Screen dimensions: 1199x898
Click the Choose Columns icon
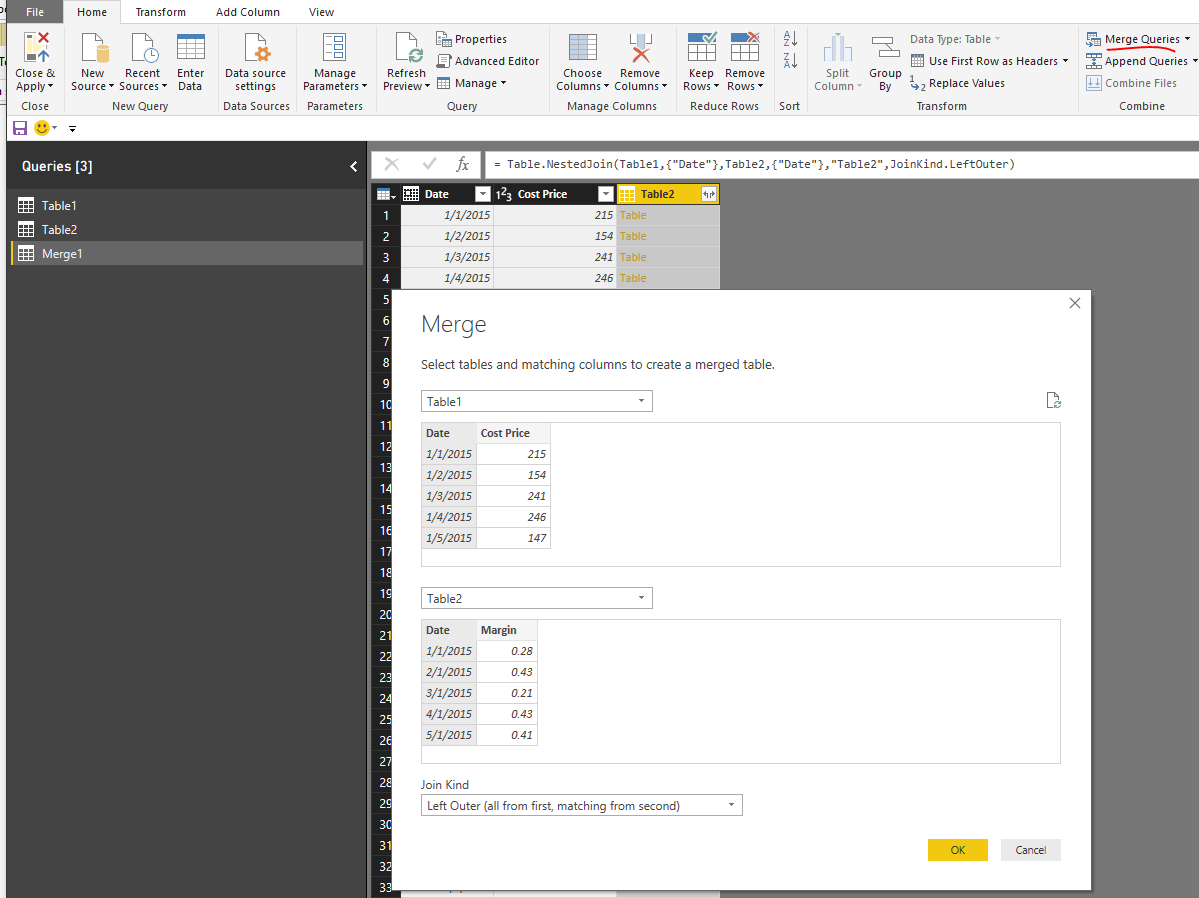tap(583, 48)
